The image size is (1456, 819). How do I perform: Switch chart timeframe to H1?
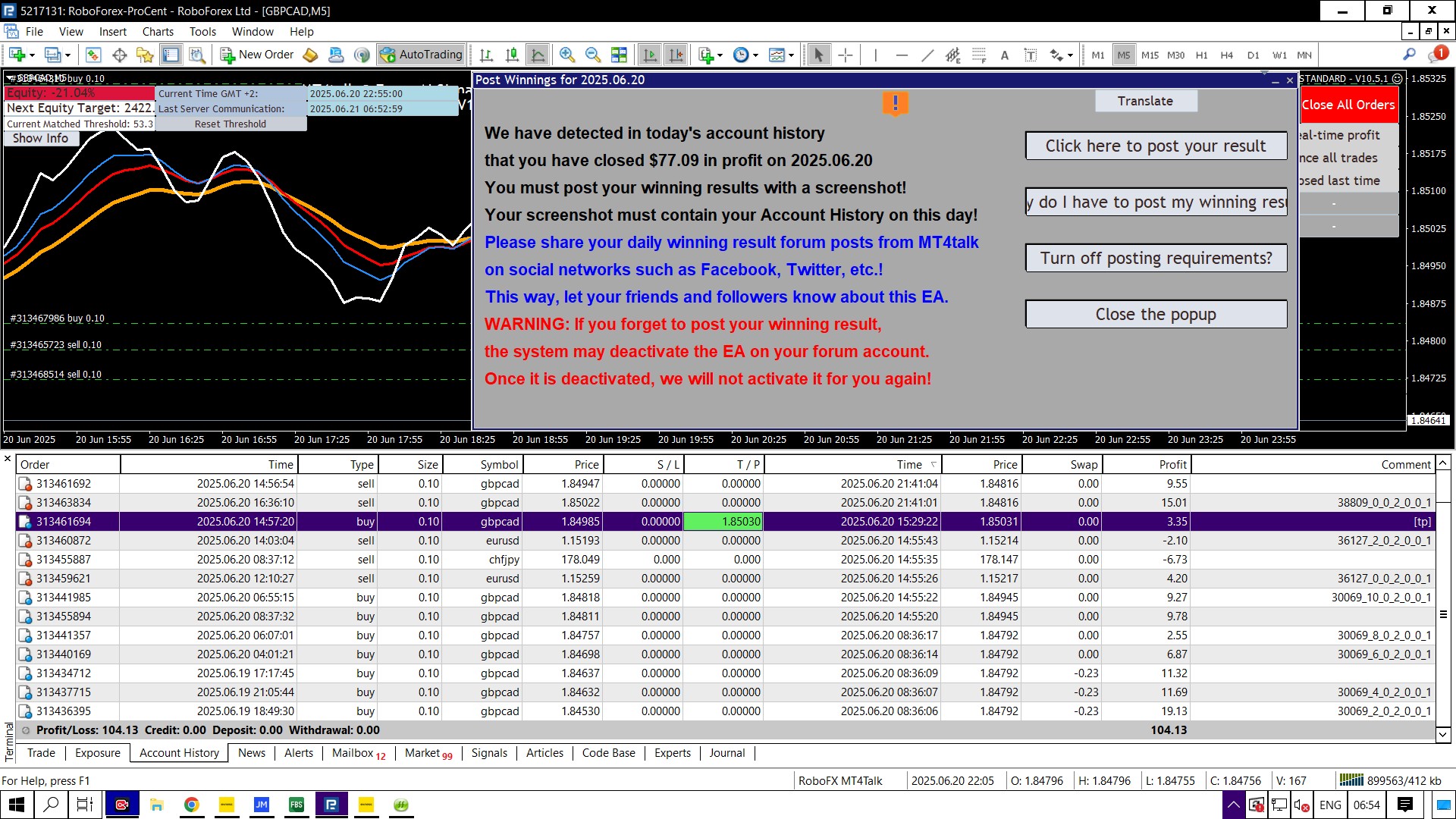(x=1201, y=55)
